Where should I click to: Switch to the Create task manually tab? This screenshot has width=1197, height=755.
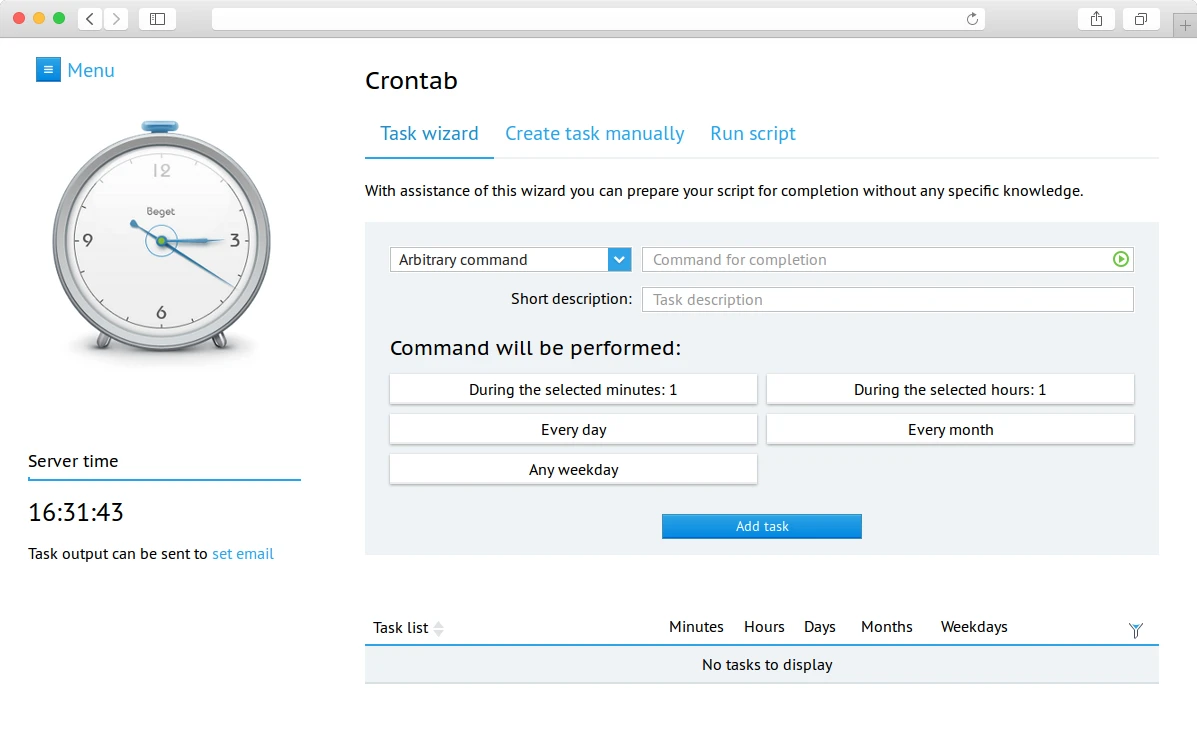coord(594,133)
